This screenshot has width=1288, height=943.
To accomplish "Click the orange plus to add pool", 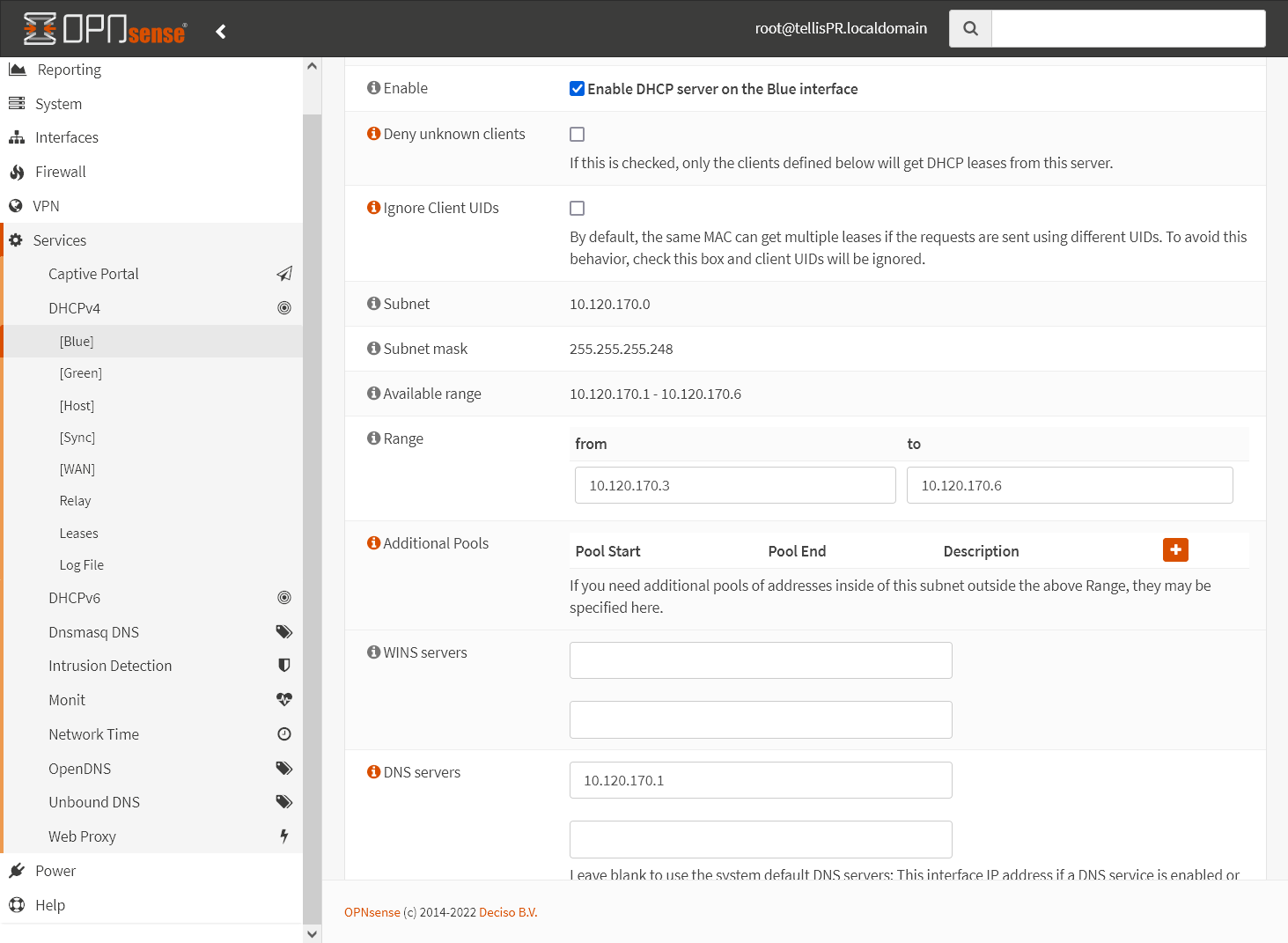I will coord(1175,549).
